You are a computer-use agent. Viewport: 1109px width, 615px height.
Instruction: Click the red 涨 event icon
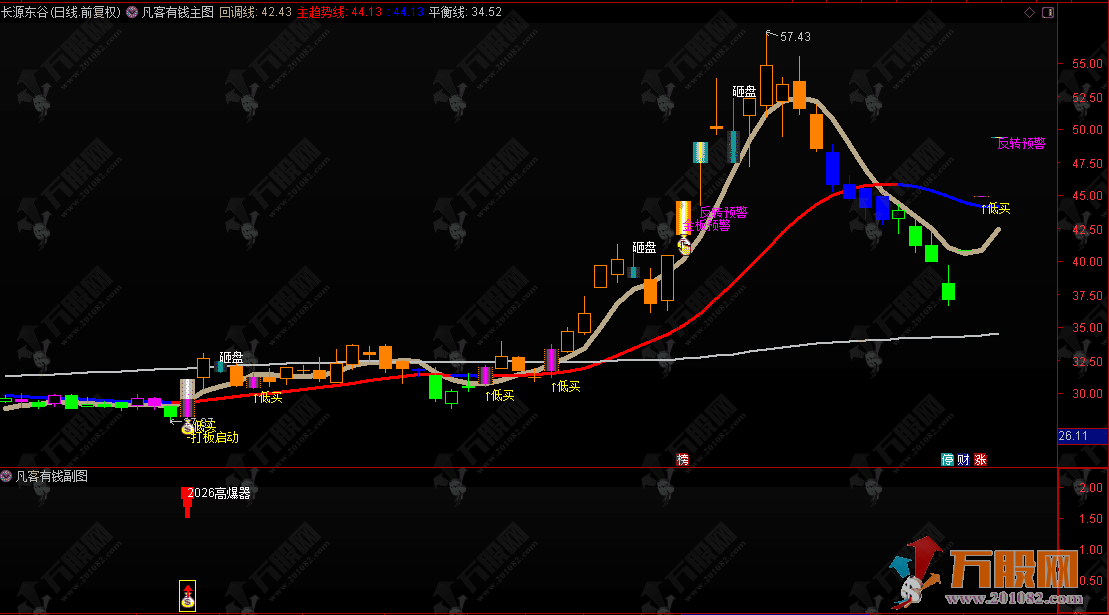click(981, 459)
